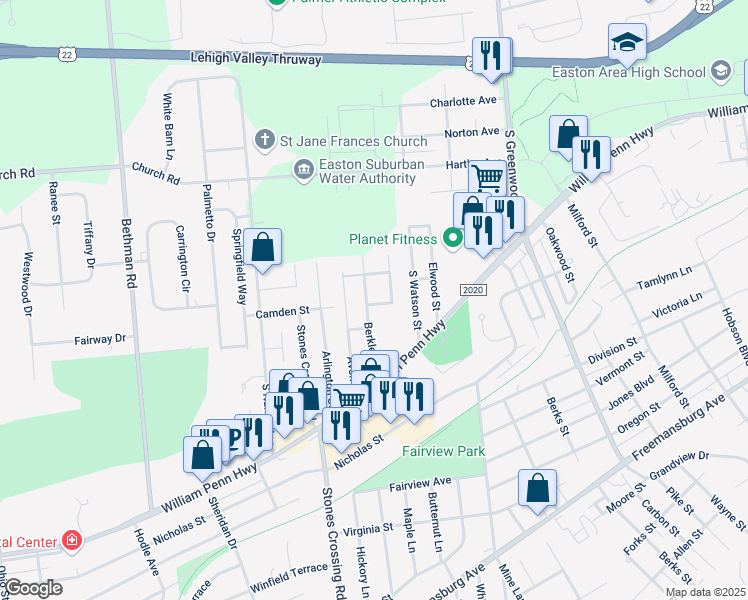Click the White Barn Ln street label
The image size is (748, 600).
tap(168, 127)
